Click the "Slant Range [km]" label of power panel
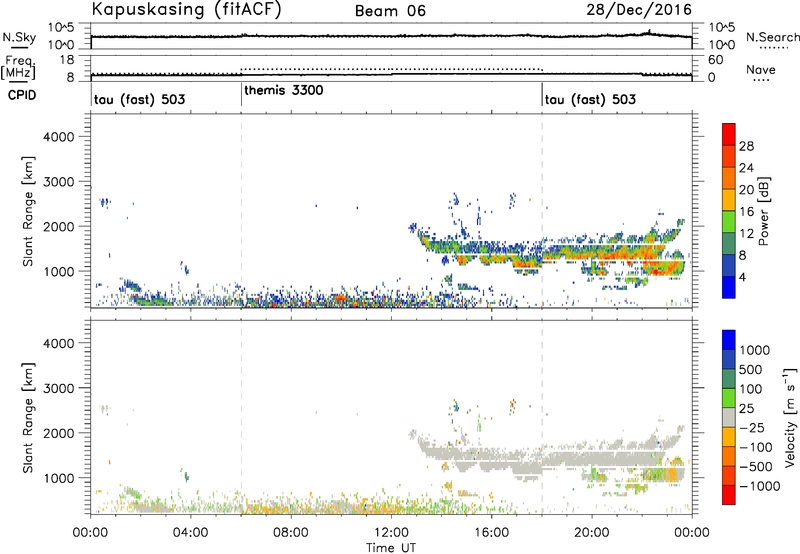The image size is (800, 554). 28,211
